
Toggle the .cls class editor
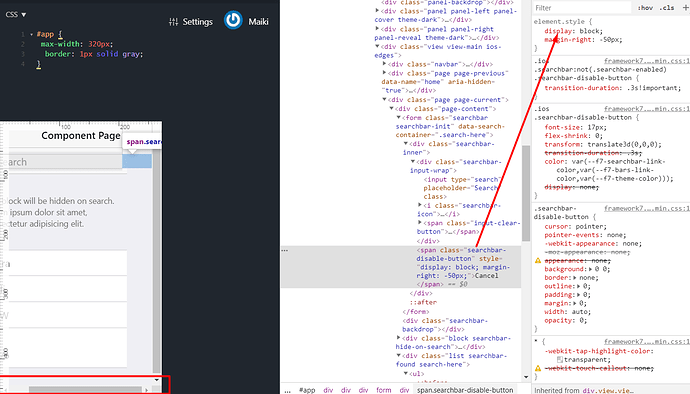(667, 8)
